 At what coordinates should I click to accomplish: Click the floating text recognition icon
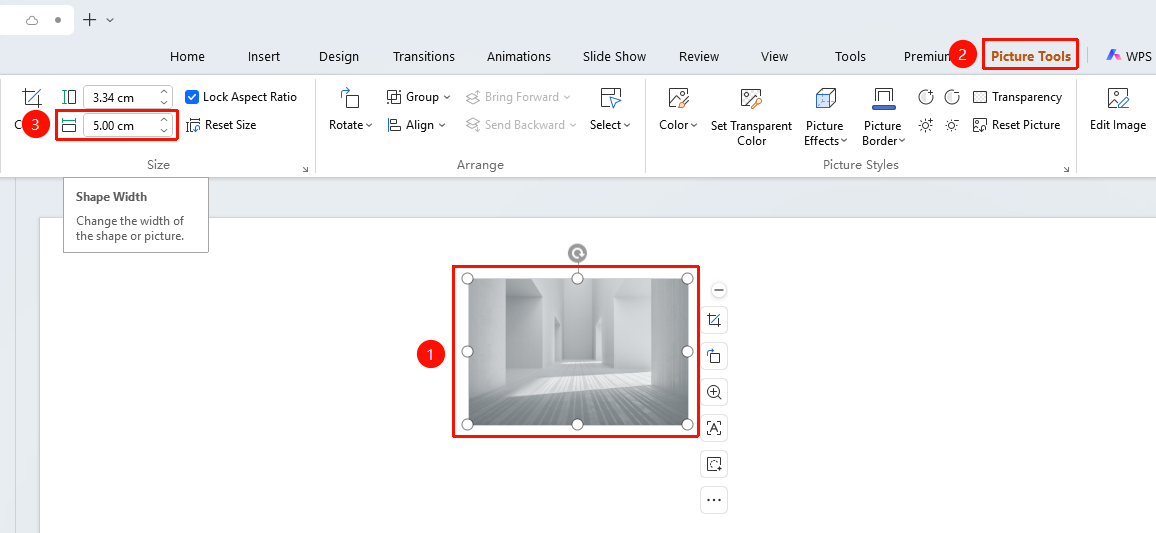point(714,428)
